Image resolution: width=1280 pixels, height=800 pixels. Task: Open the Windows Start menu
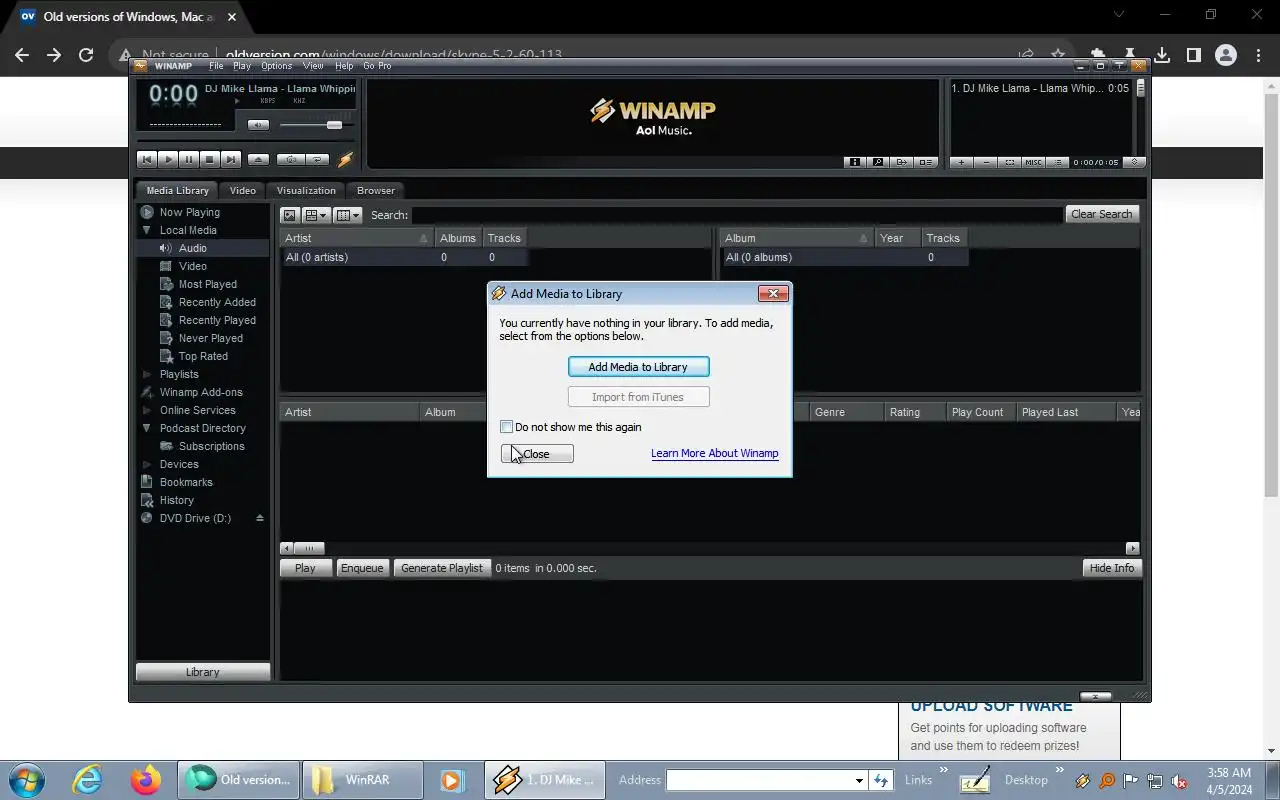click(26, 780)
